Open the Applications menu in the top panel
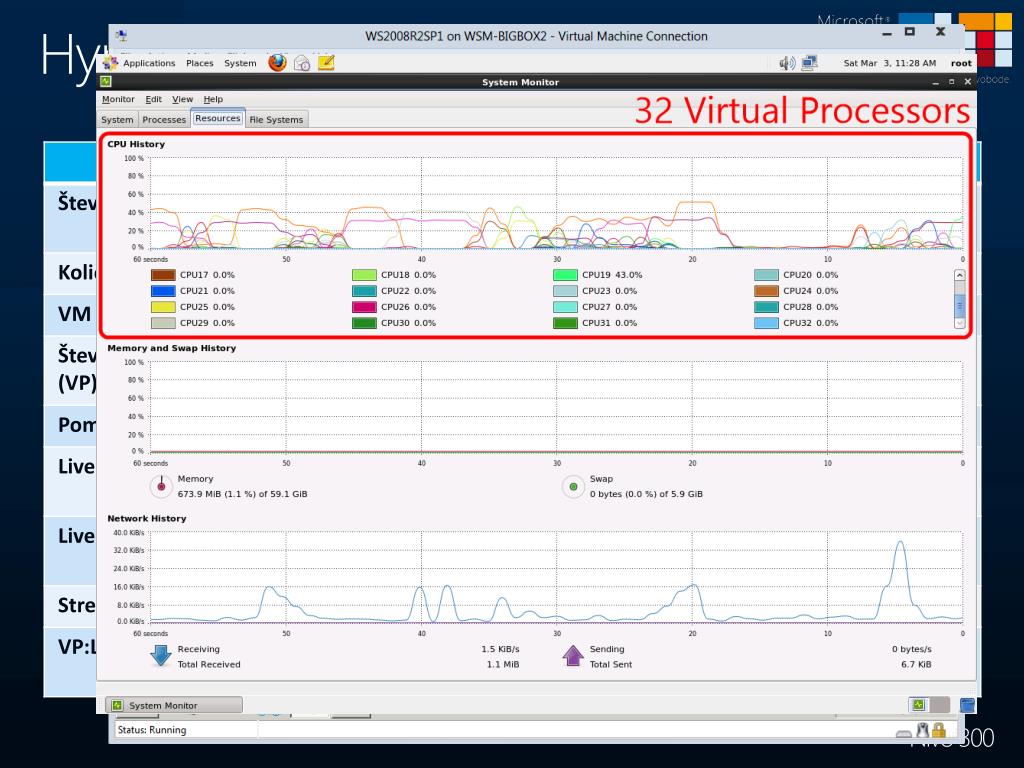Image resolution: width=1024 pixels, height=768 pixels. [x=148, y=63]
